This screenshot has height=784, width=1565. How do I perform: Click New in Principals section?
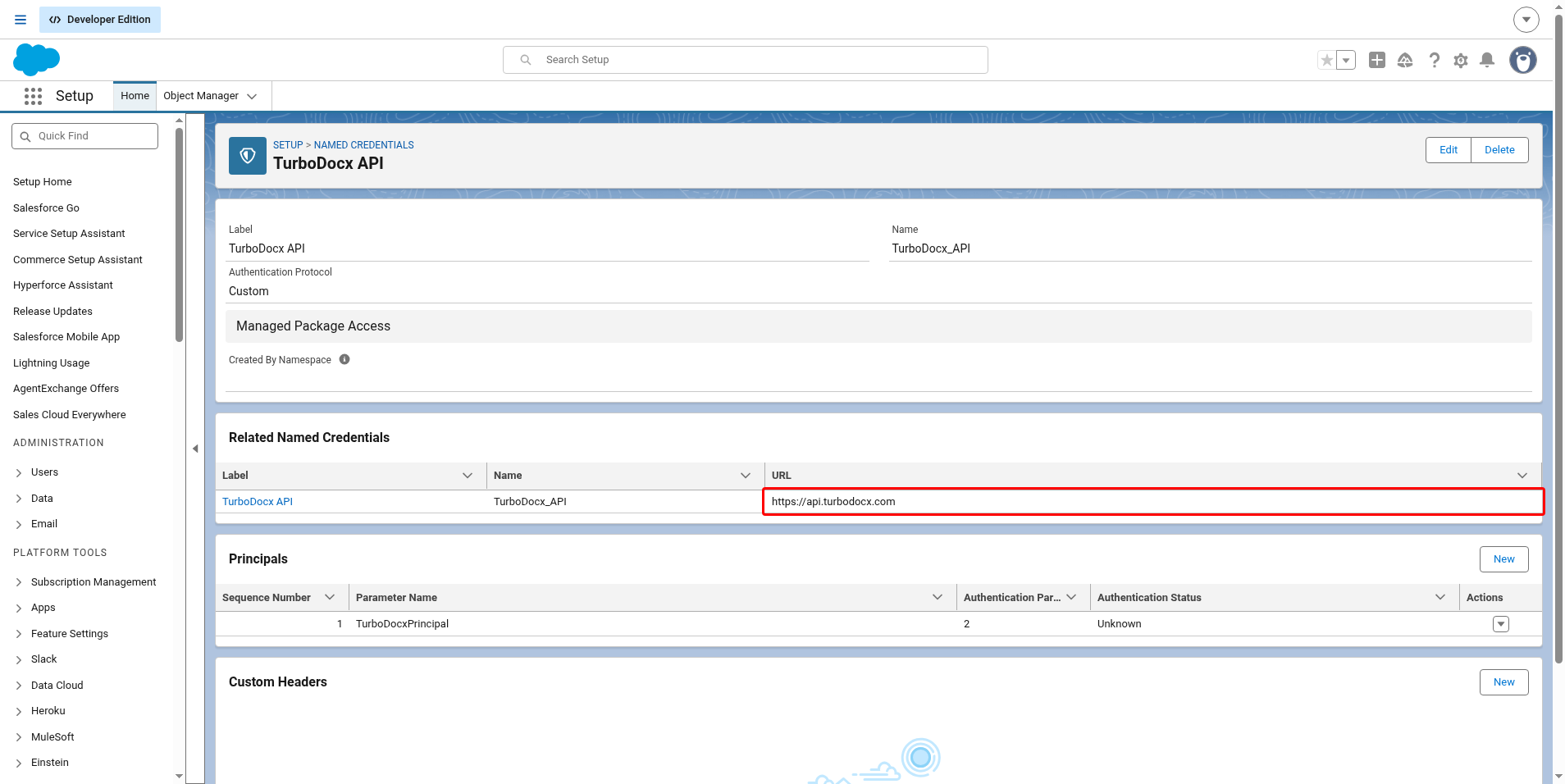[1504, 559]
